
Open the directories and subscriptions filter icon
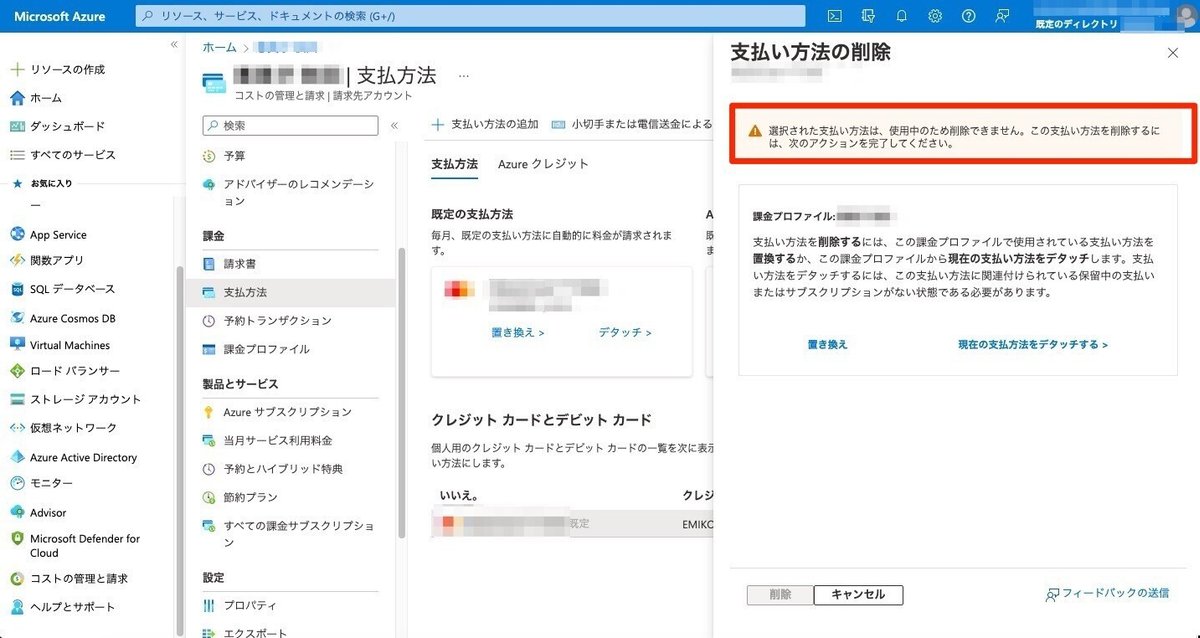[x=868, y=16]
